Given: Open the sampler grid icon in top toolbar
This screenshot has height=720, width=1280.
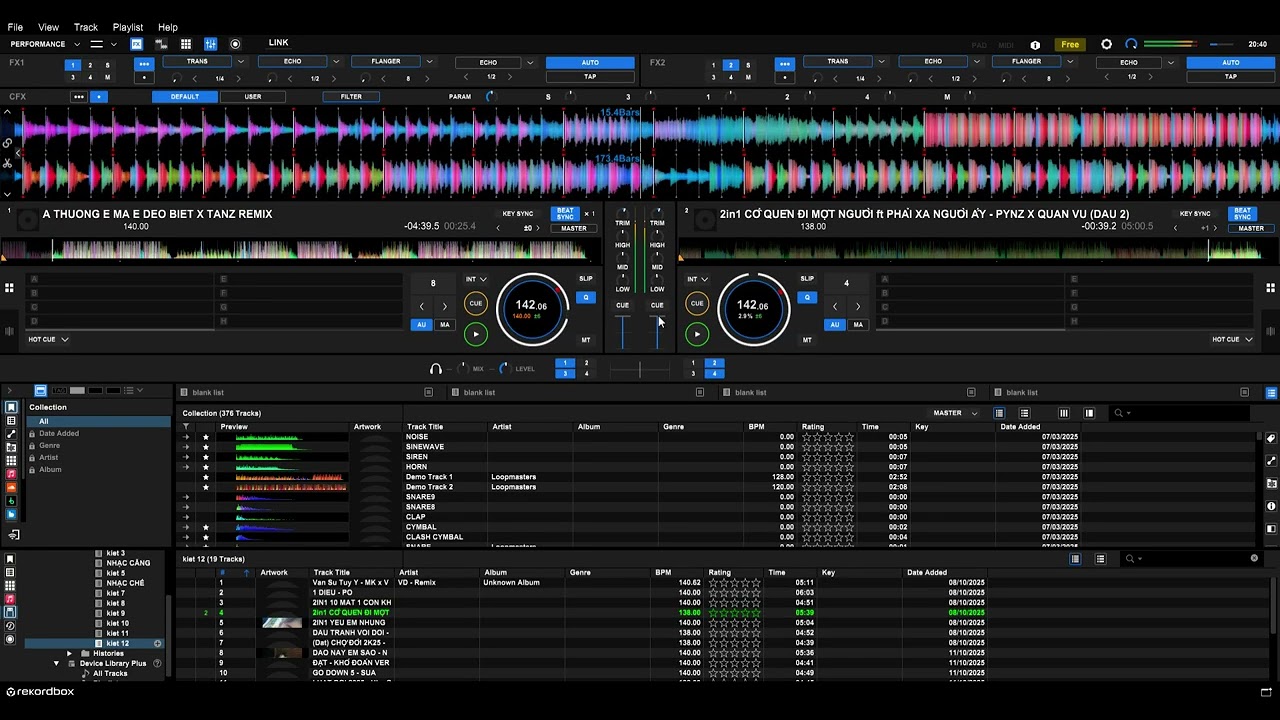Looking at the screenshot, I should pyautogui.click(x=186, y=44).
